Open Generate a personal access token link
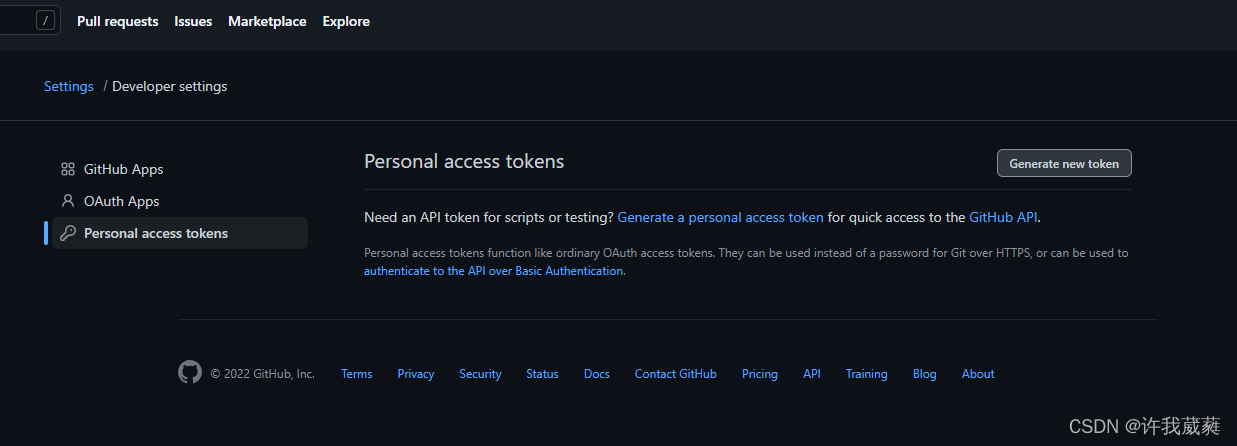The image size is (1237, 446). tap(720, 217)
